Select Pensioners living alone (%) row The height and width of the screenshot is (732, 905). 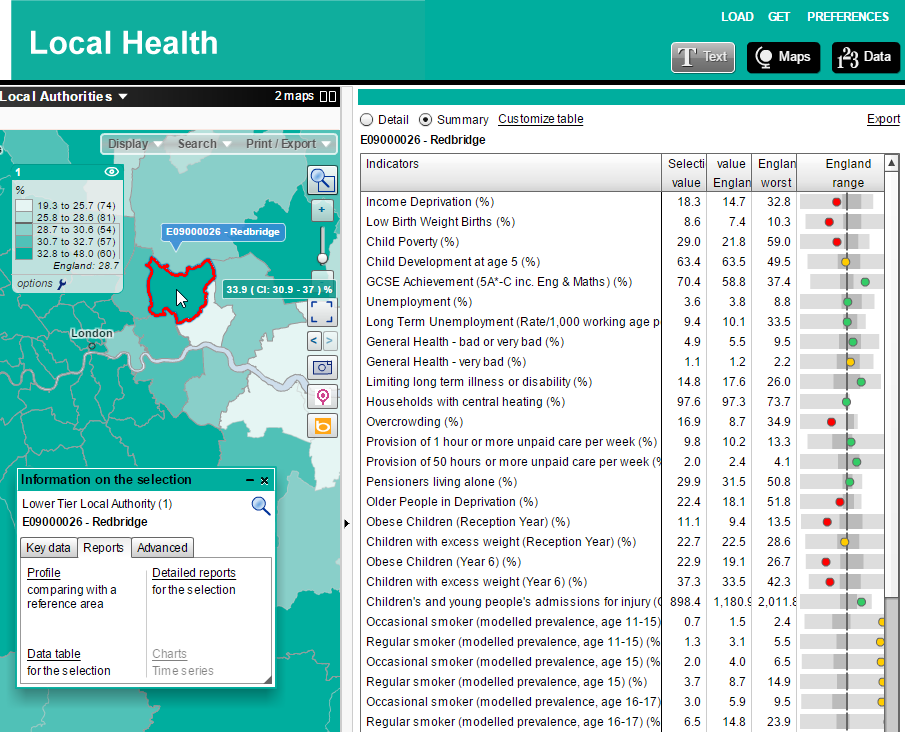point(622,481)
